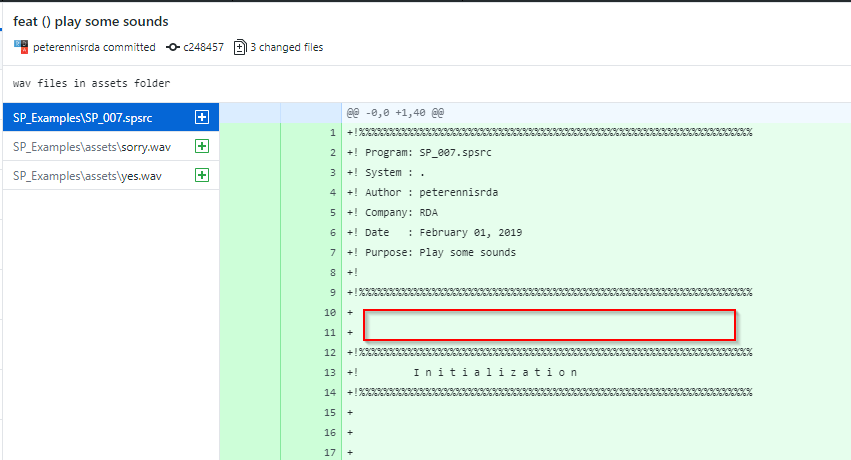Click the Date February 01, 2019 line
The height and width of the screenshot is (460, 851).
pyautogui.click(x=434, y=233)
